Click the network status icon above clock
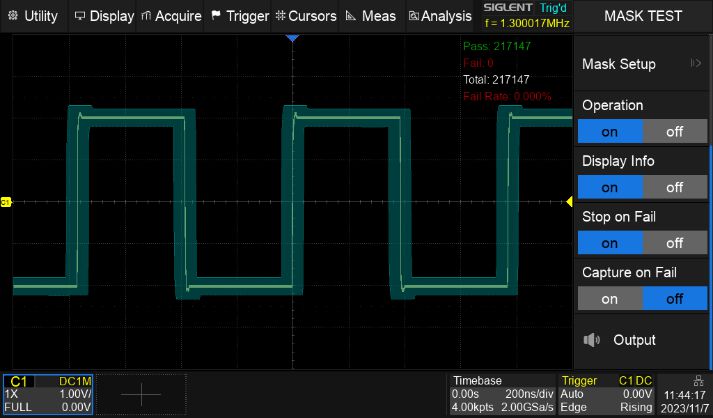713x418 pixels. coord(698,380)
